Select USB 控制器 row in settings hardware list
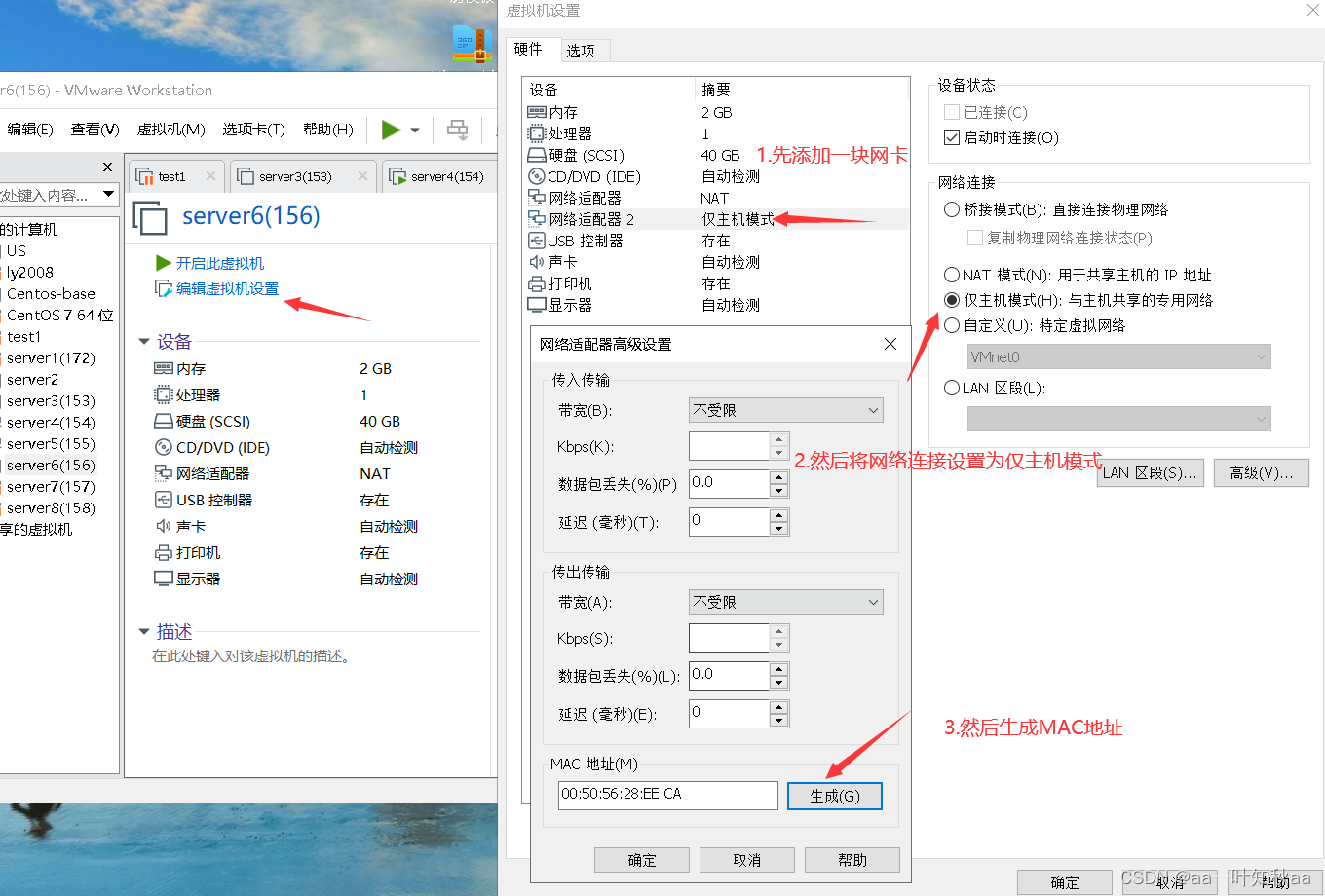This screenshot has width=1325, height=896. pos(717,241)
